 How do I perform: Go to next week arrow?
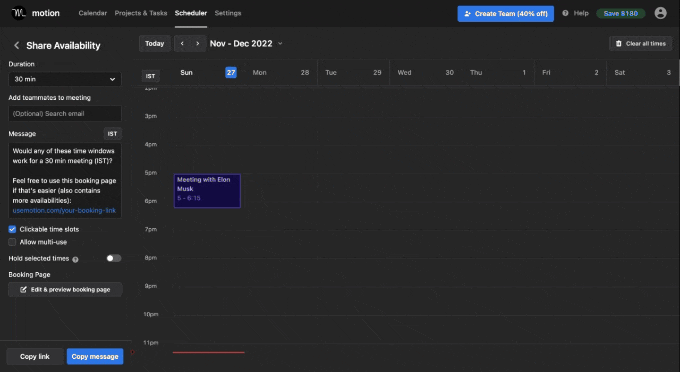coord(198,43)
